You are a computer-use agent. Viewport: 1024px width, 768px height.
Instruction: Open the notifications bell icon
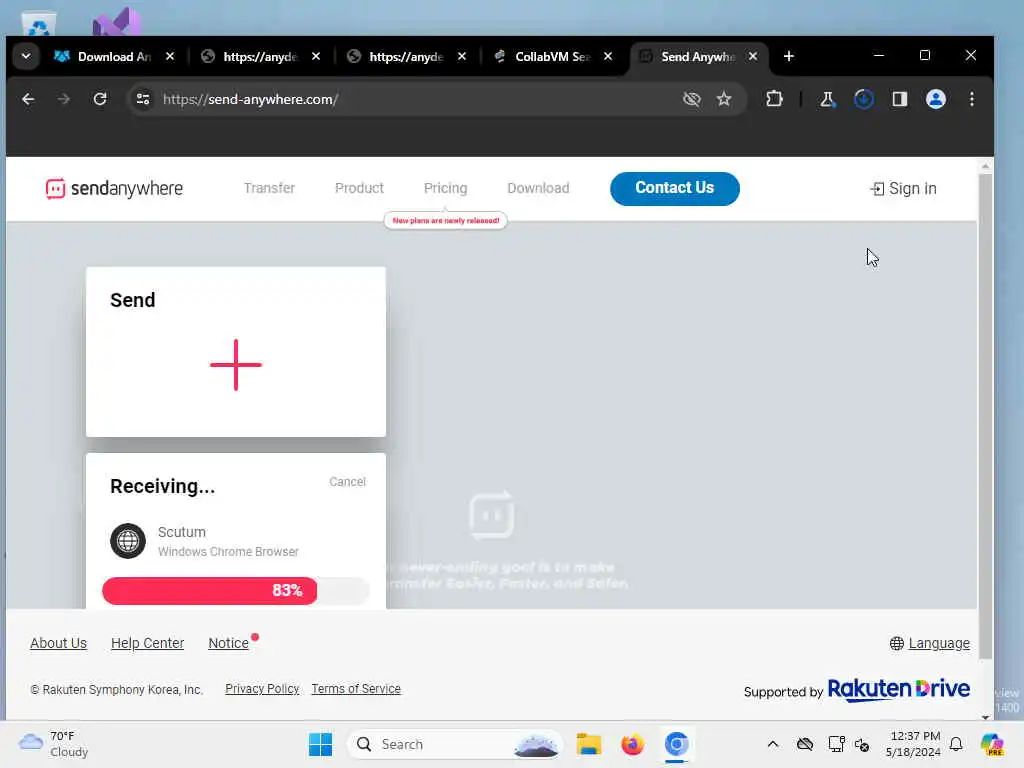pyautogui.click(x=956, y=744)
